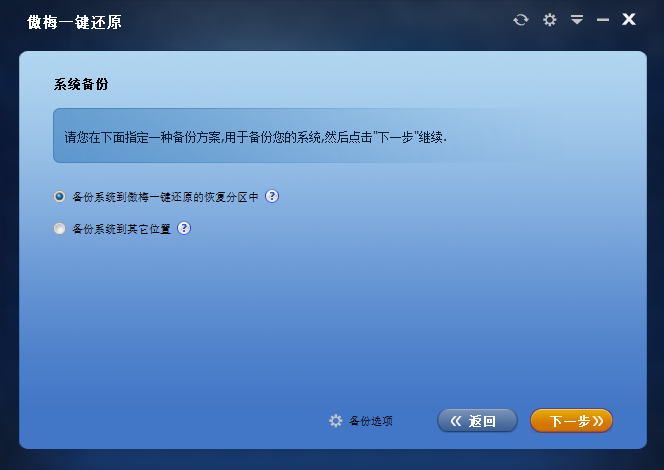Click the refresh arrows icon in title bar
Image resolution: width=664 pixels, height=470 pixels.
coord(521,19)
